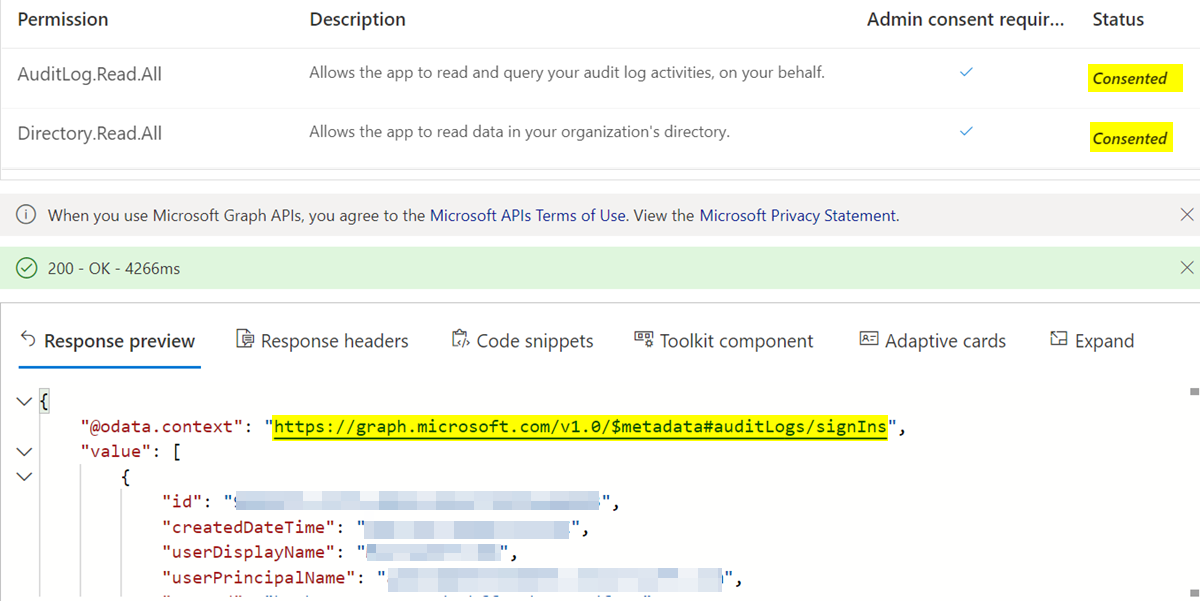Click the Consented status for Directory.Read.All
Image resolution: width=1200 pixels, height=601 pixels.
(x=1130, y=138)
